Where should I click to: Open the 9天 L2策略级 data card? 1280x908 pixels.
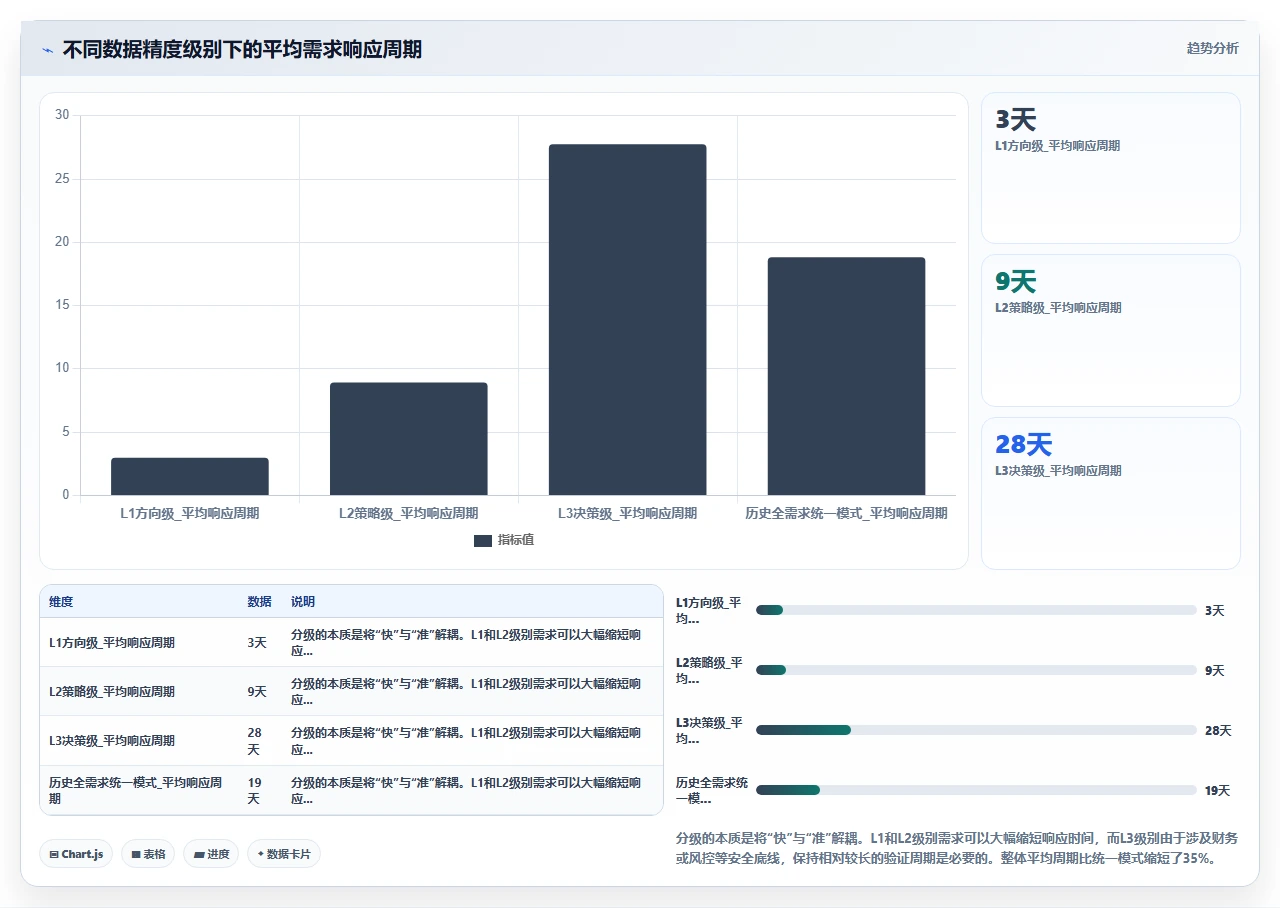1111,331
